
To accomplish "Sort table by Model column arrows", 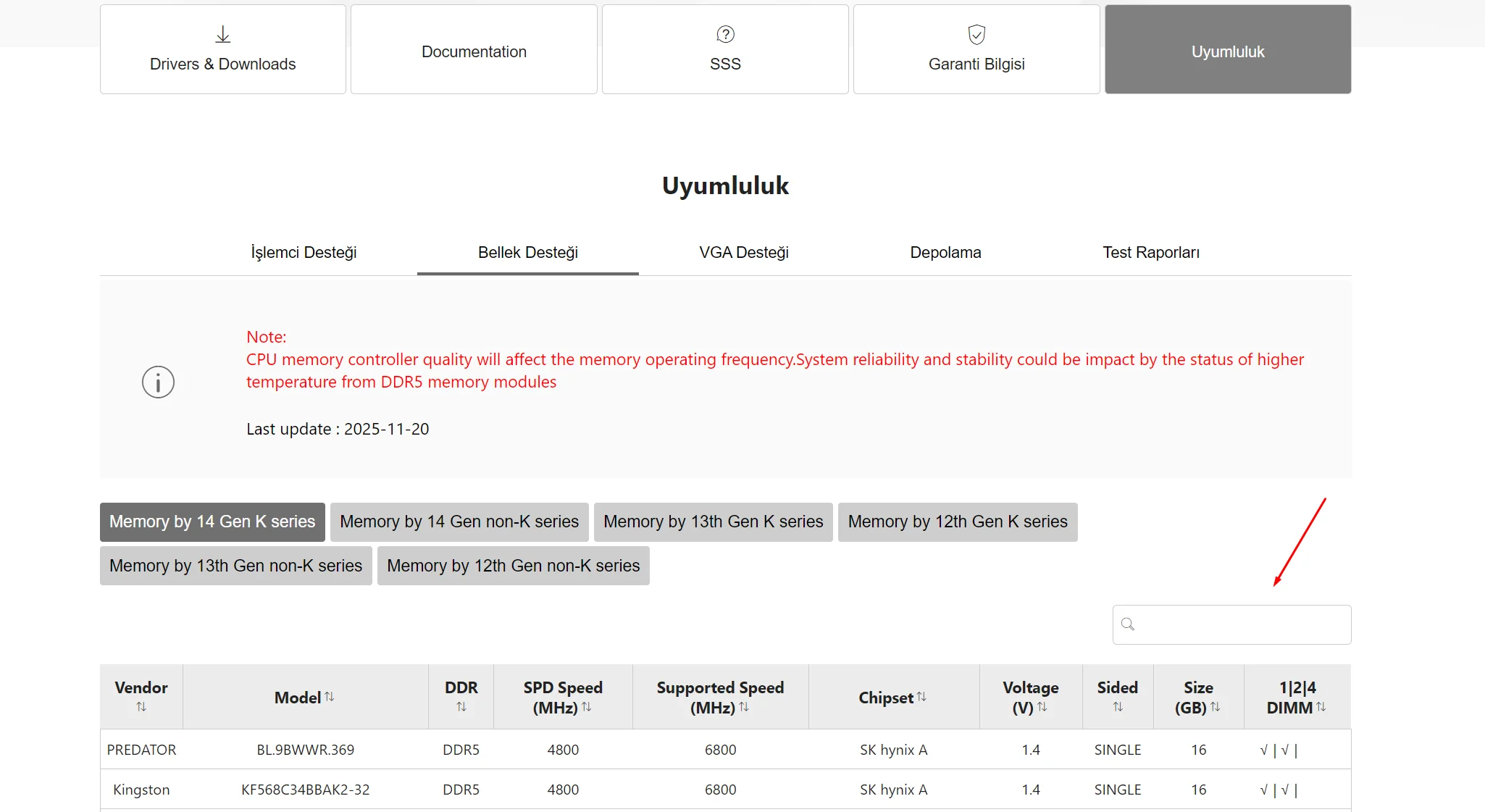I will 330,697.
